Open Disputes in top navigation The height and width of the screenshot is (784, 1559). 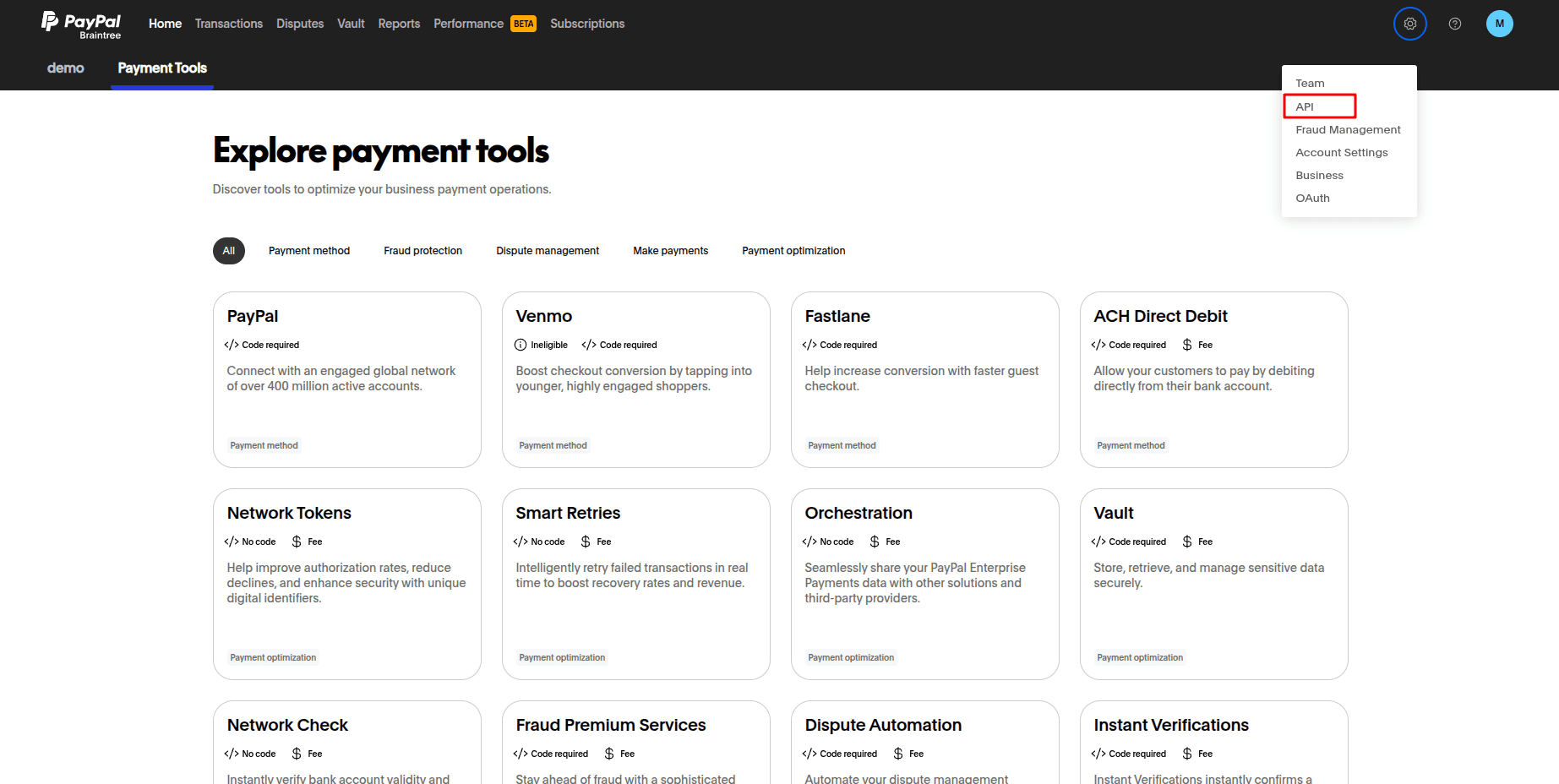pos(300,24)
